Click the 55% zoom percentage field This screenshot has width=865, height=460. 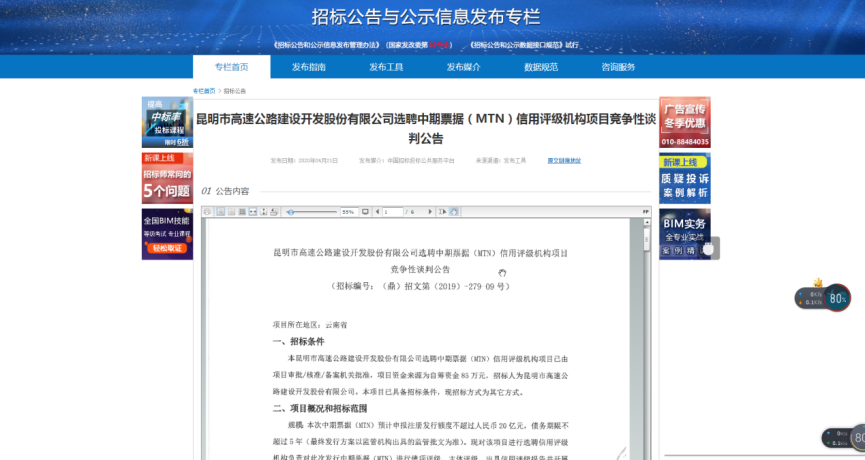click(x=349, y=212)
